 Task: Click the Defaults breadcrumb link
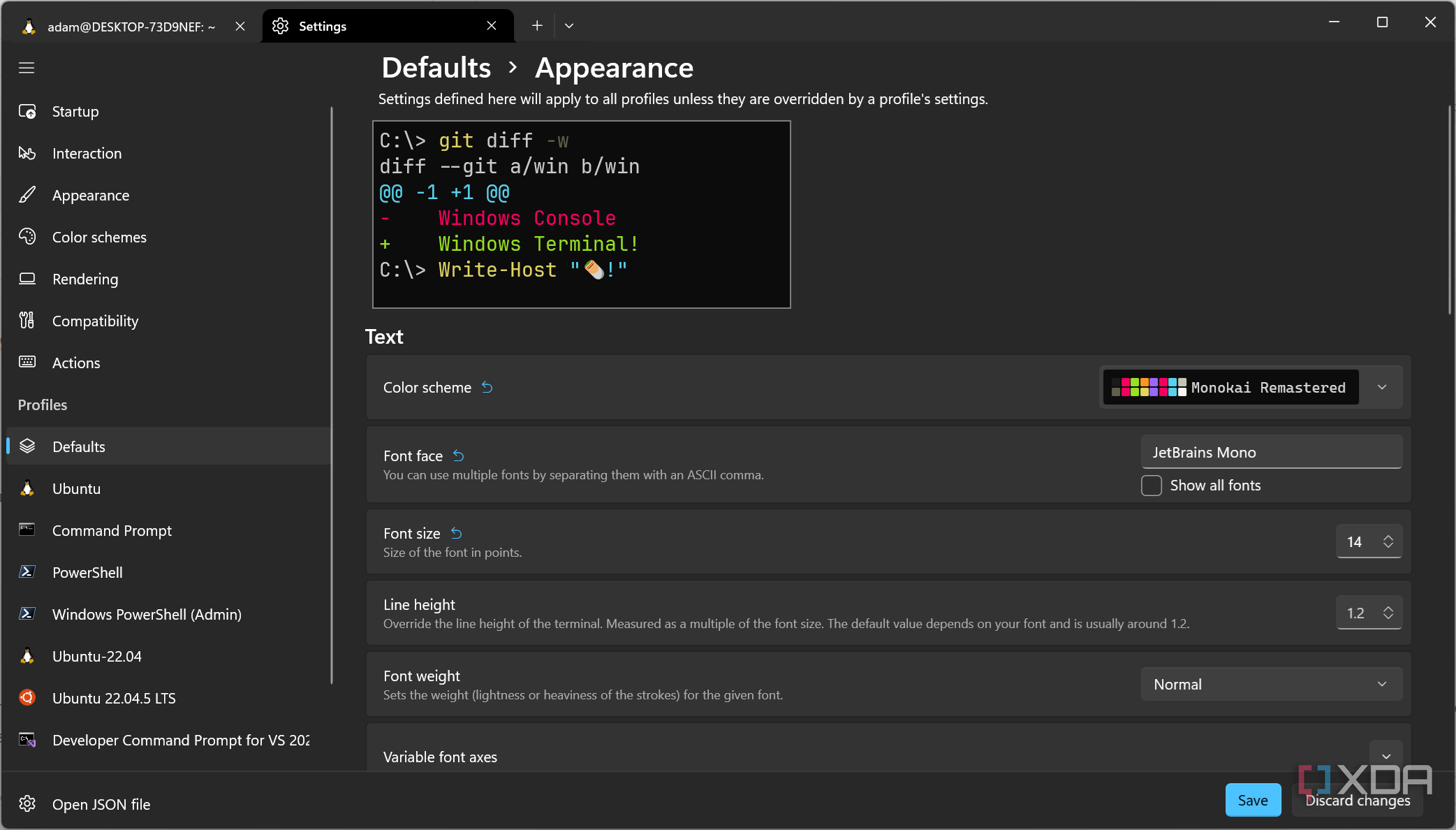click(x=436, y=68)
